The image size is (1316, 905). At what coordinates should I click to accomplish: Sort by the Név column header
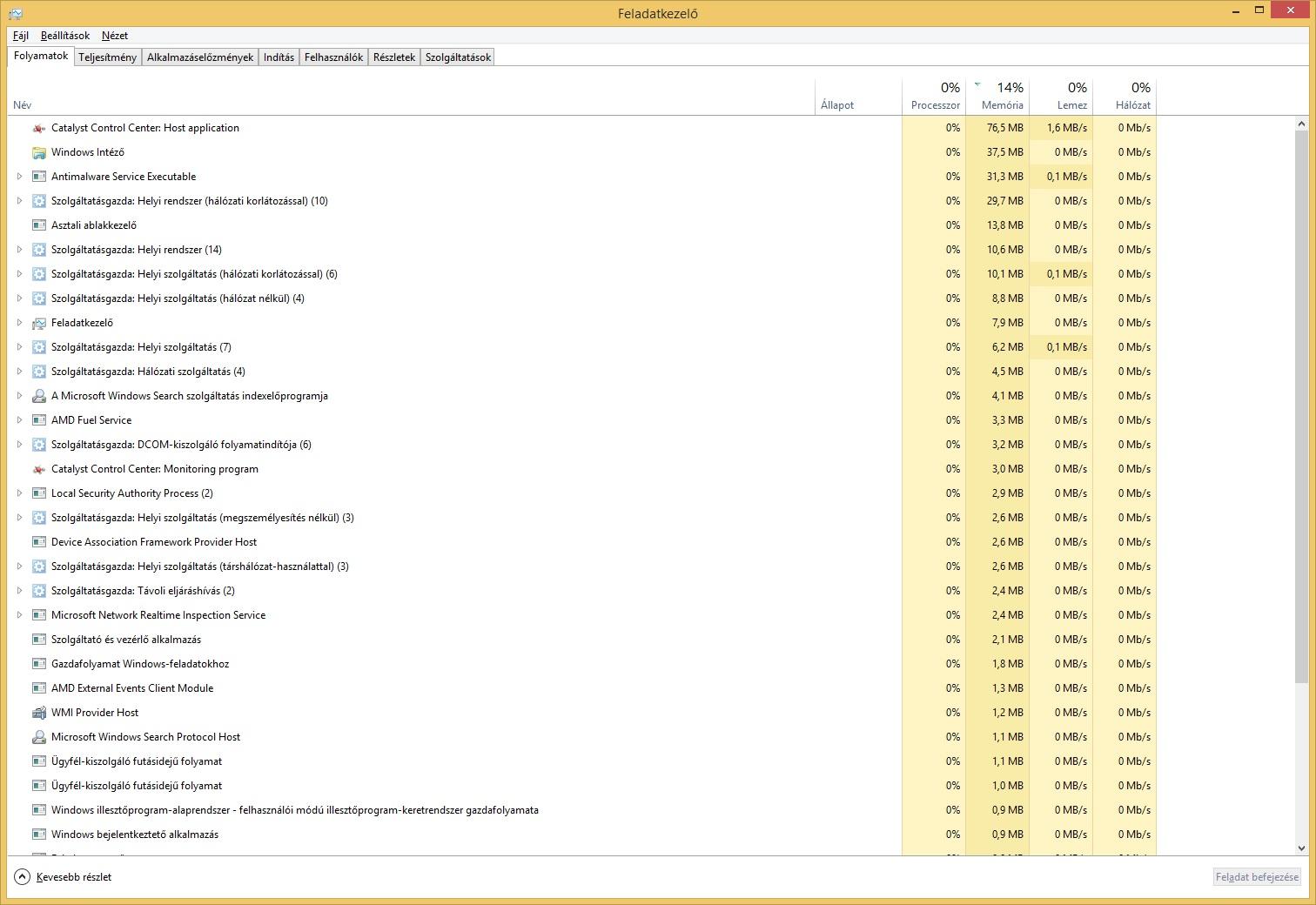(411, 97)
